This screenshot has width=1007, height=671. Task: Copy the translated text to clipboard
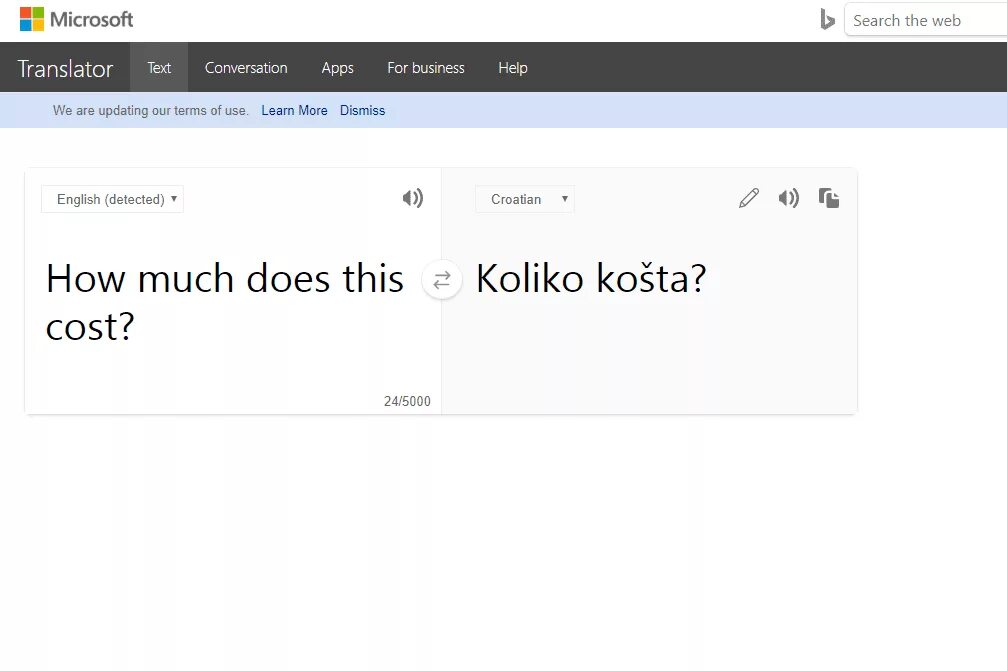pos(829,198)
